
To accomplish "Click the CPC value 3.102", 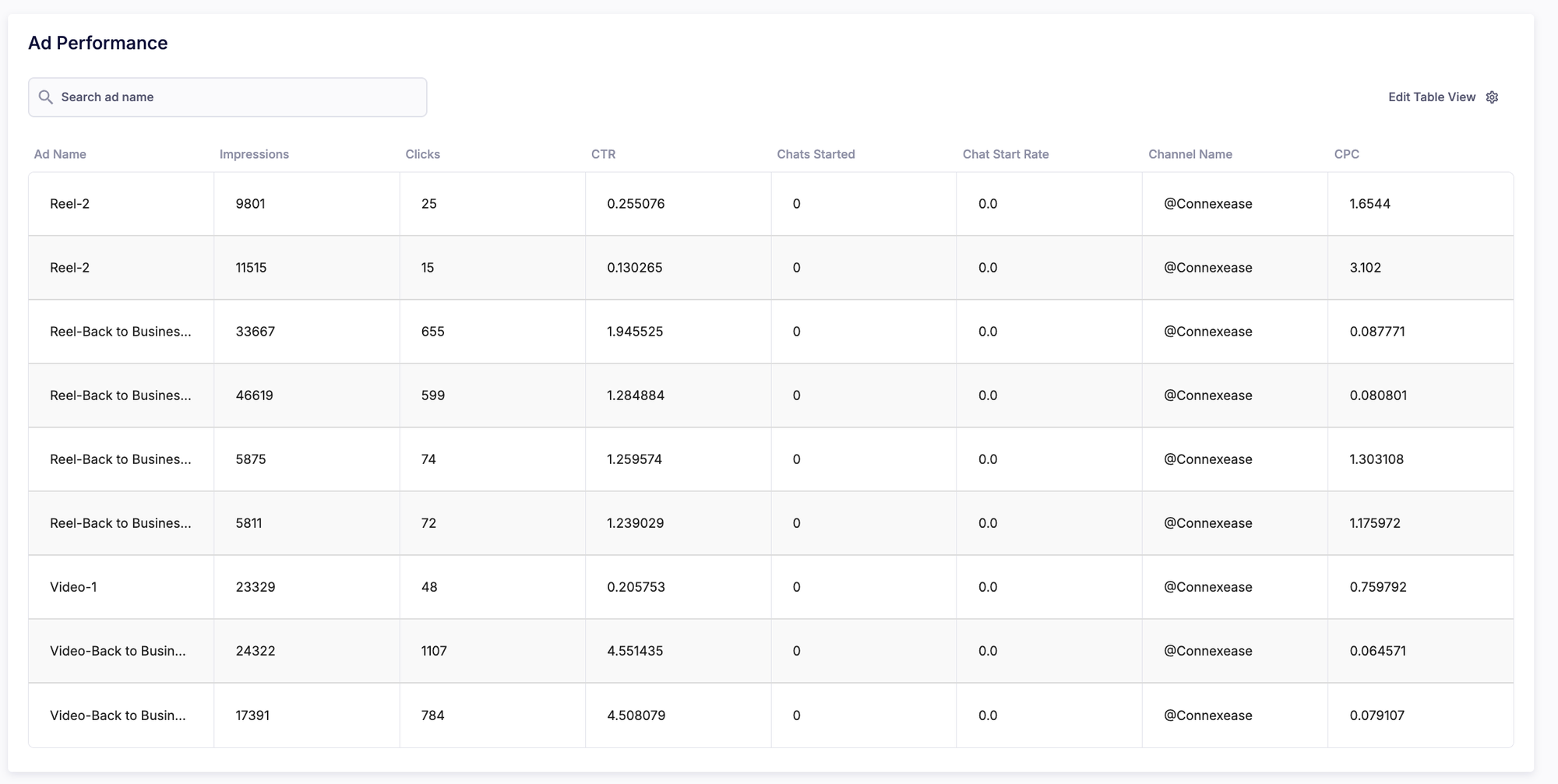I will 1365,268.
